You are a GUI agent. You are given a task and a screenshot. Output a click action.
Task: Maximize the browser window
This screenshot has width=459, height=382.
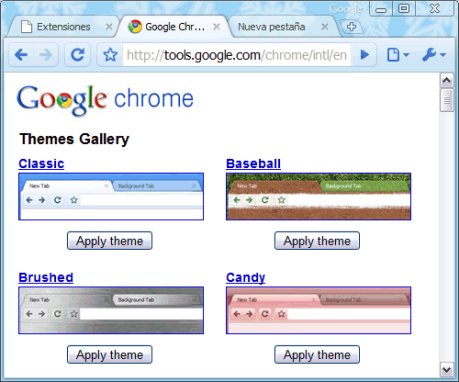pyautogui.click(x=404, y=9)
